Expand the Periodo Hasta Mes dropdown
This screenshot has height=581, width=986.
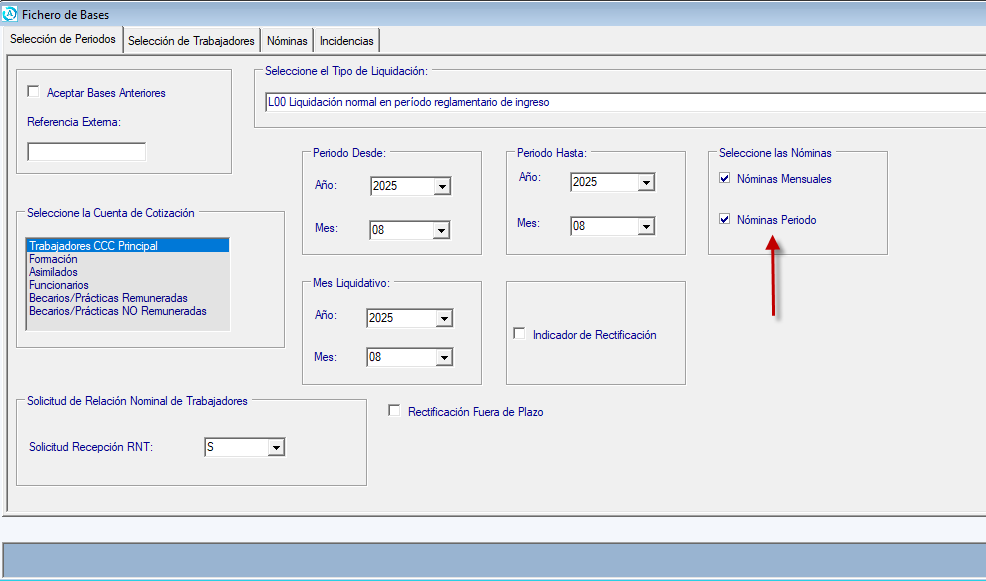click(645, 227)
